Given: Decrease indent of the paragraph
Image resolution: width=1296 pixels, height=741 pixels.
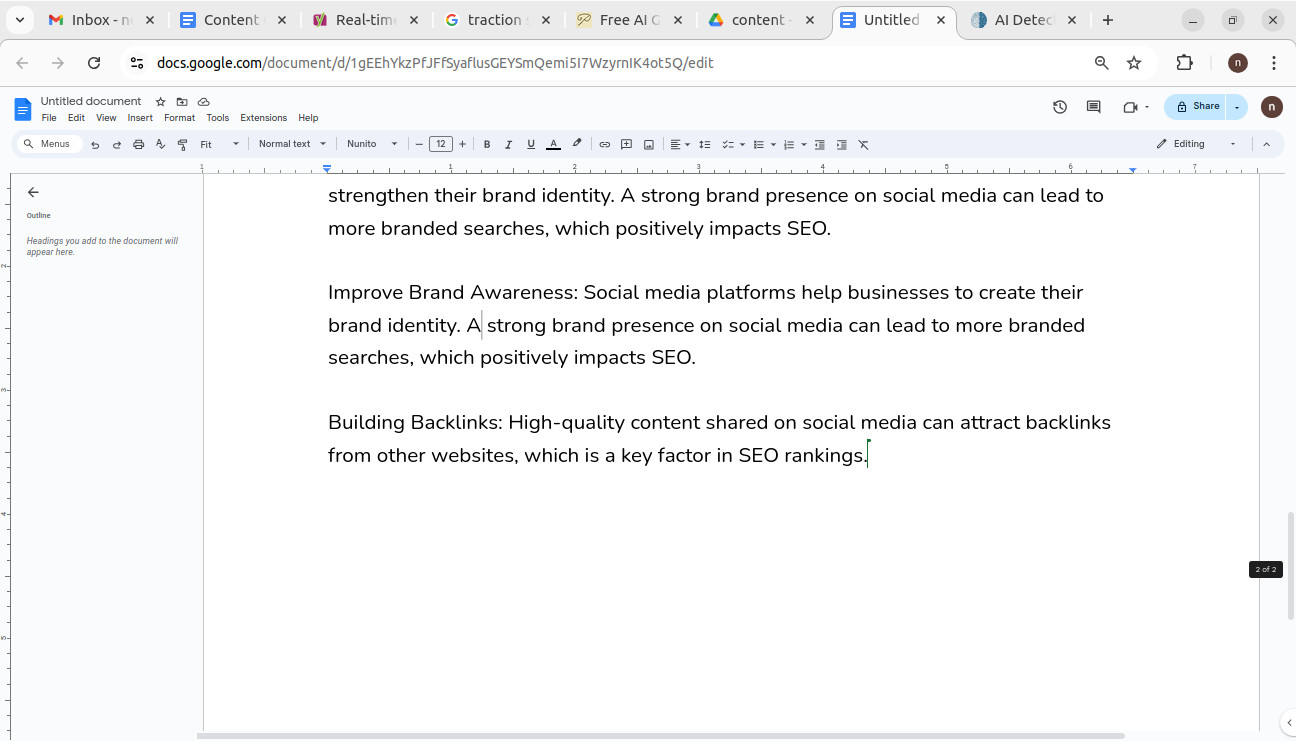Looking at the screenshot, I should (x=820, y=145).
